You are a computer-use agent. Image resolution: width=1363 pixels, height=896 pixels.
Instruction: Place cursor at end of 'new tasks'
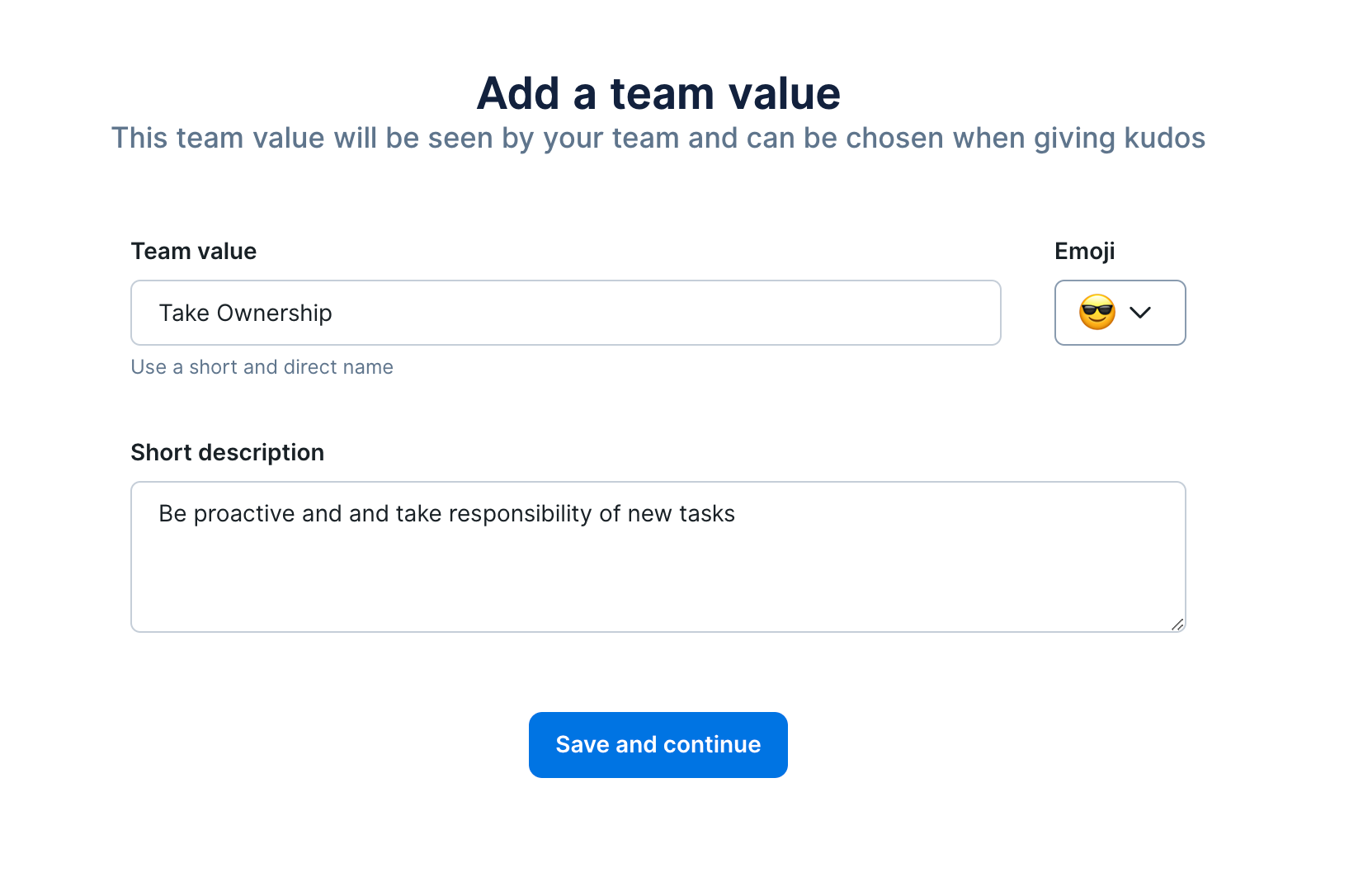point(736,514)
